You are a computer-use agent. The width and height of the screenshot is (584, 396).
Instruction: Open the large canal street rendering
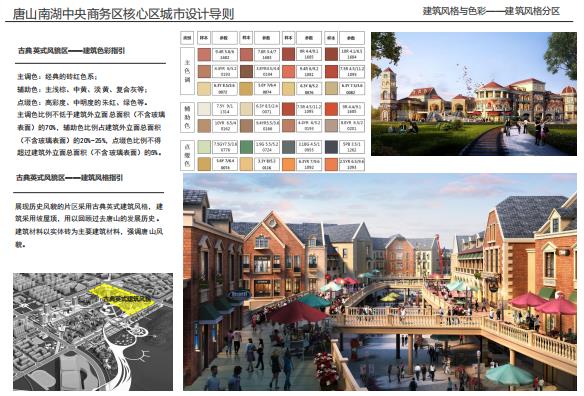pyautogui.click(x=380, y=282)
